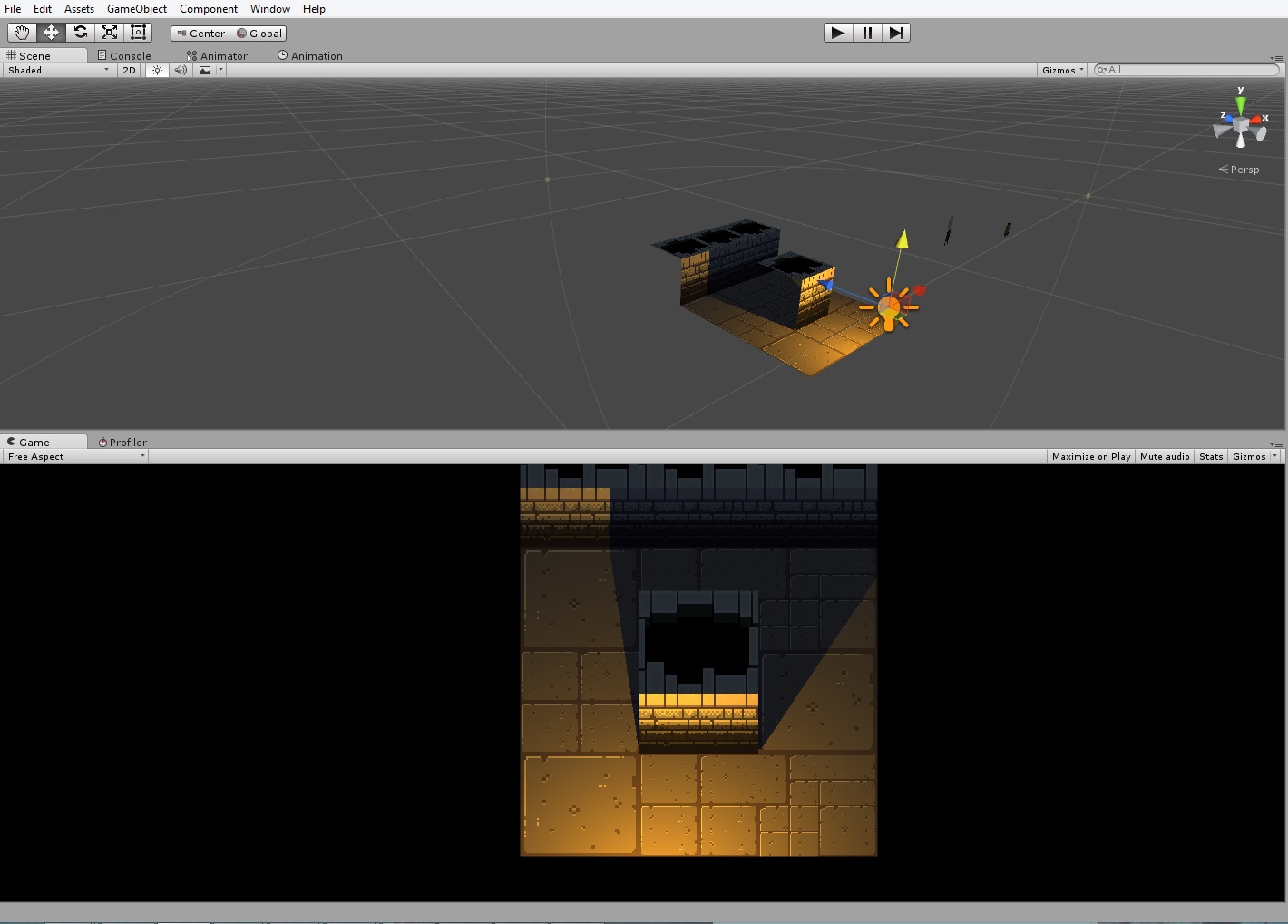Toggle 2D mode in the Scene view
This screenshot has width=1288, height=924.
pos(128,70)
